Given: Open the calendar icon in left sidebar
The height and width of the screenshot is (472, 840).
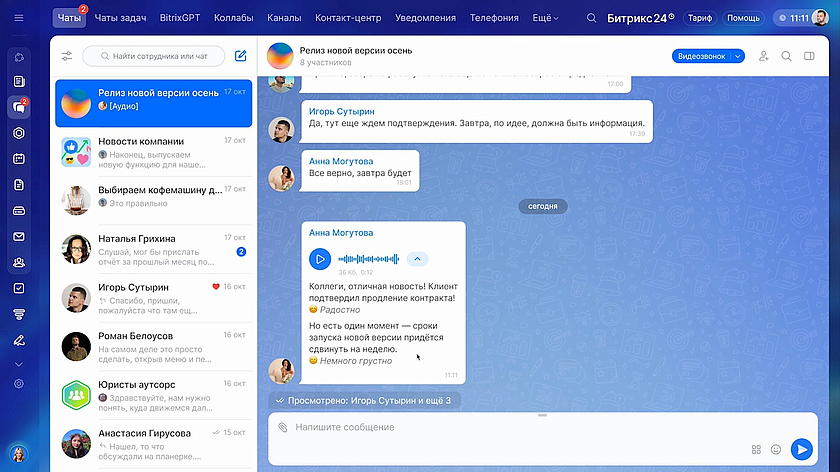Looking at the screenshot, I should pyautogui.click(x=18, y=158).
